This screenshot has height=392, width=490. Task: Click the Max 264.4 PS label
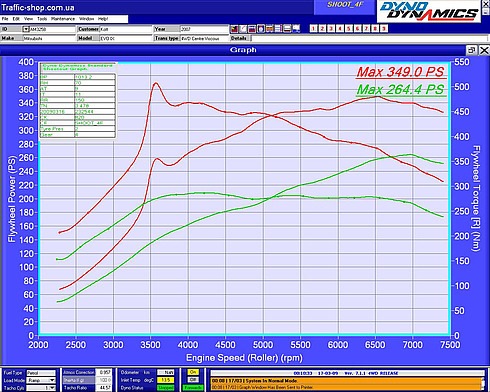pos(401,89)
